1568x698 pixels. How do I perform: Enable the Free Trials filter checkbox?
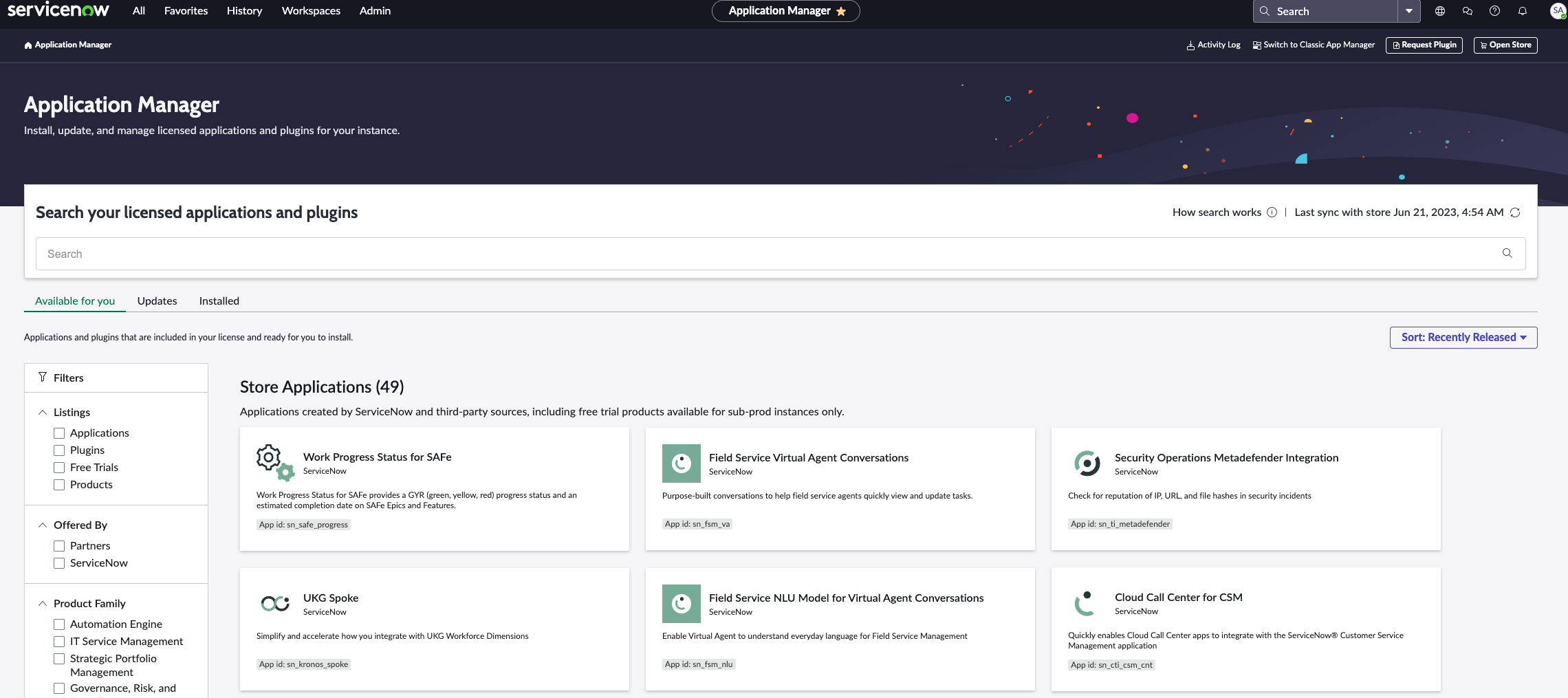[x=59, y=468]
